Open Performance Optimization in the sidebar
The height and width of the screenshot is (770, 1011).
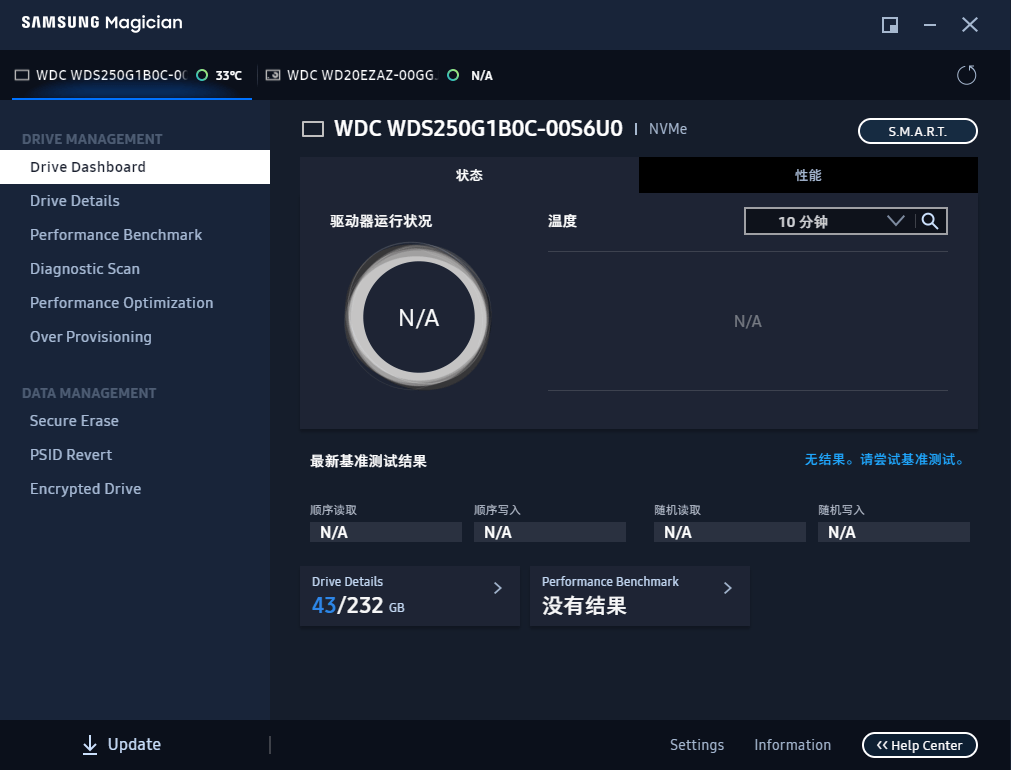(121, 303)
